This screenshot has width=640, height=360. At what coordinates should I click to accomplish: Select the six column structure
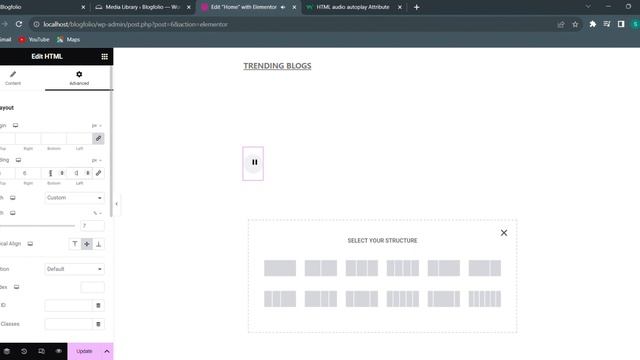(484, 299)
